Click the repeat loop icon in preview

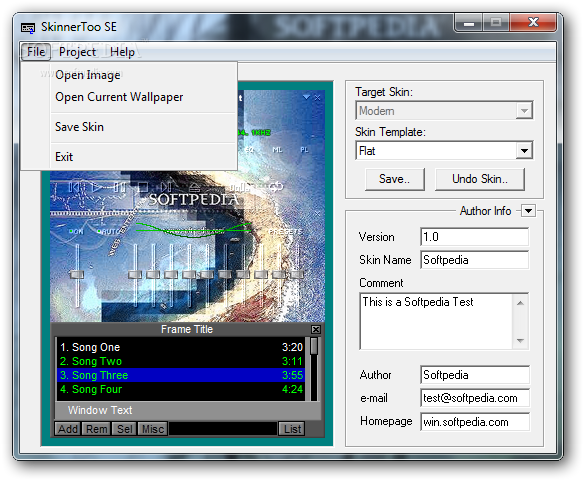[276, 186]
